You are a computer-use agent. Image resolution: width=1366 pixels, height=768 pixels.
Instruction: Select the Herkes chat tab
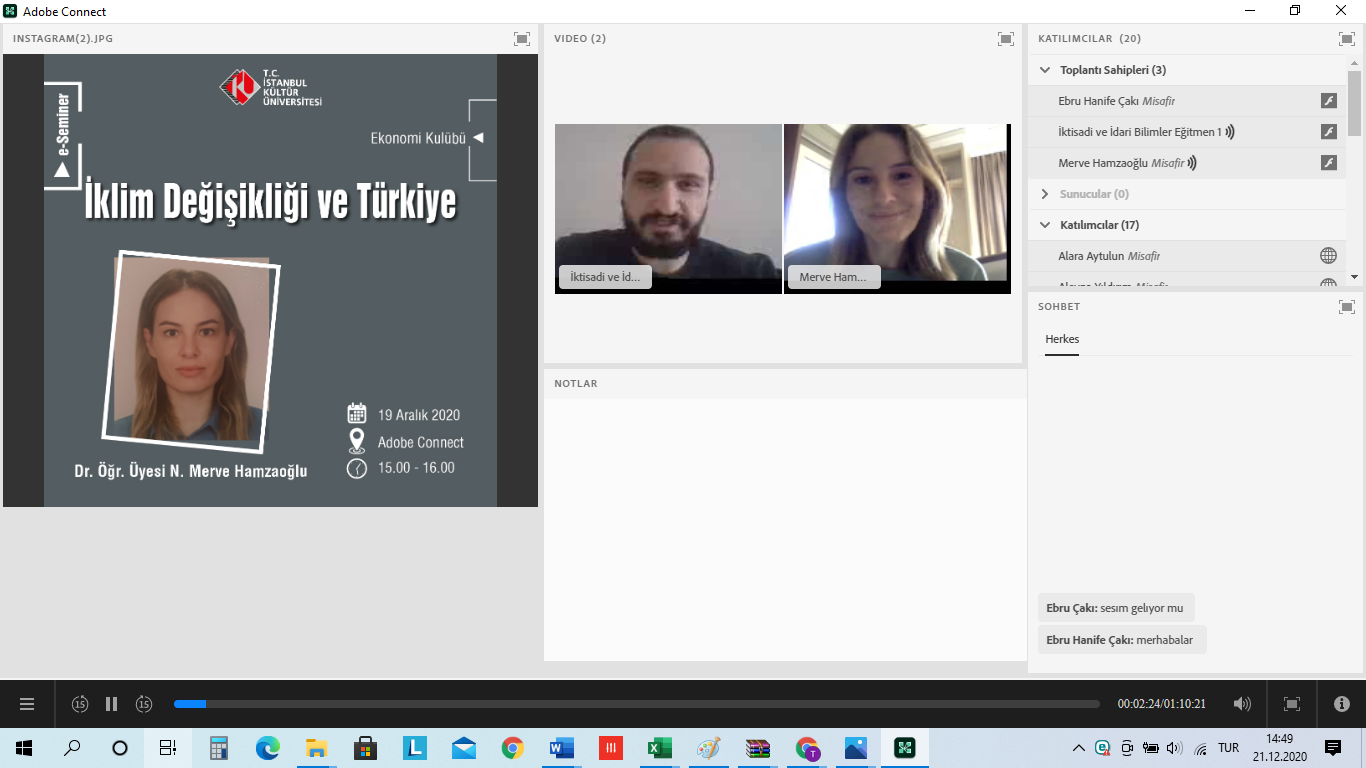pyautogui.click(x=1062, y=339)
